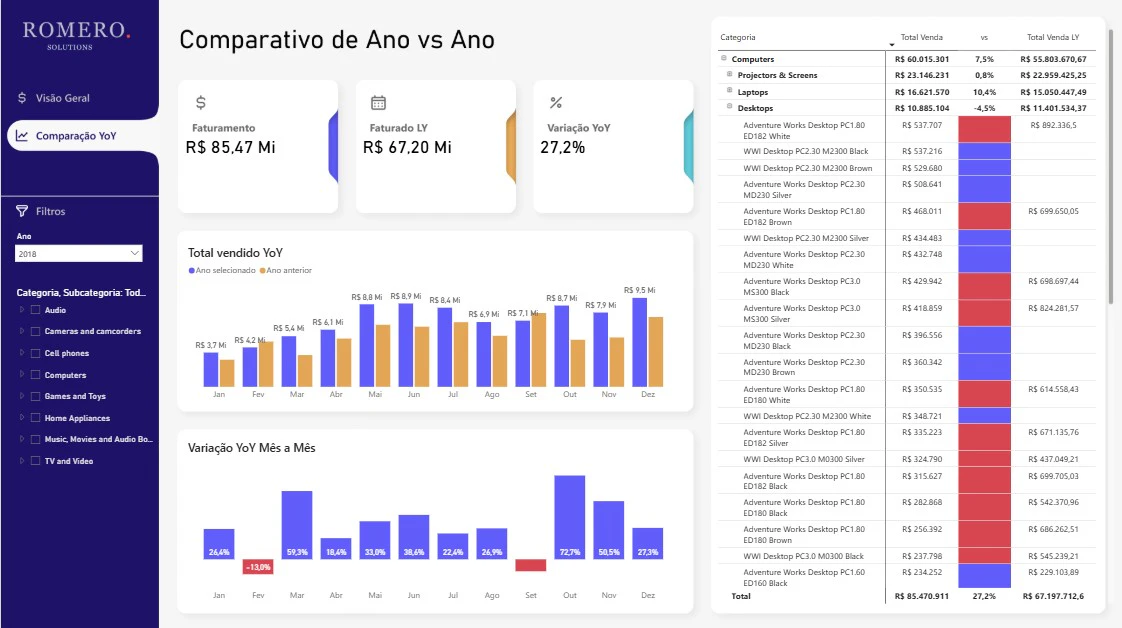Click the WWI Desktop PC3.0 M0300 Silver row

point(907,459)
